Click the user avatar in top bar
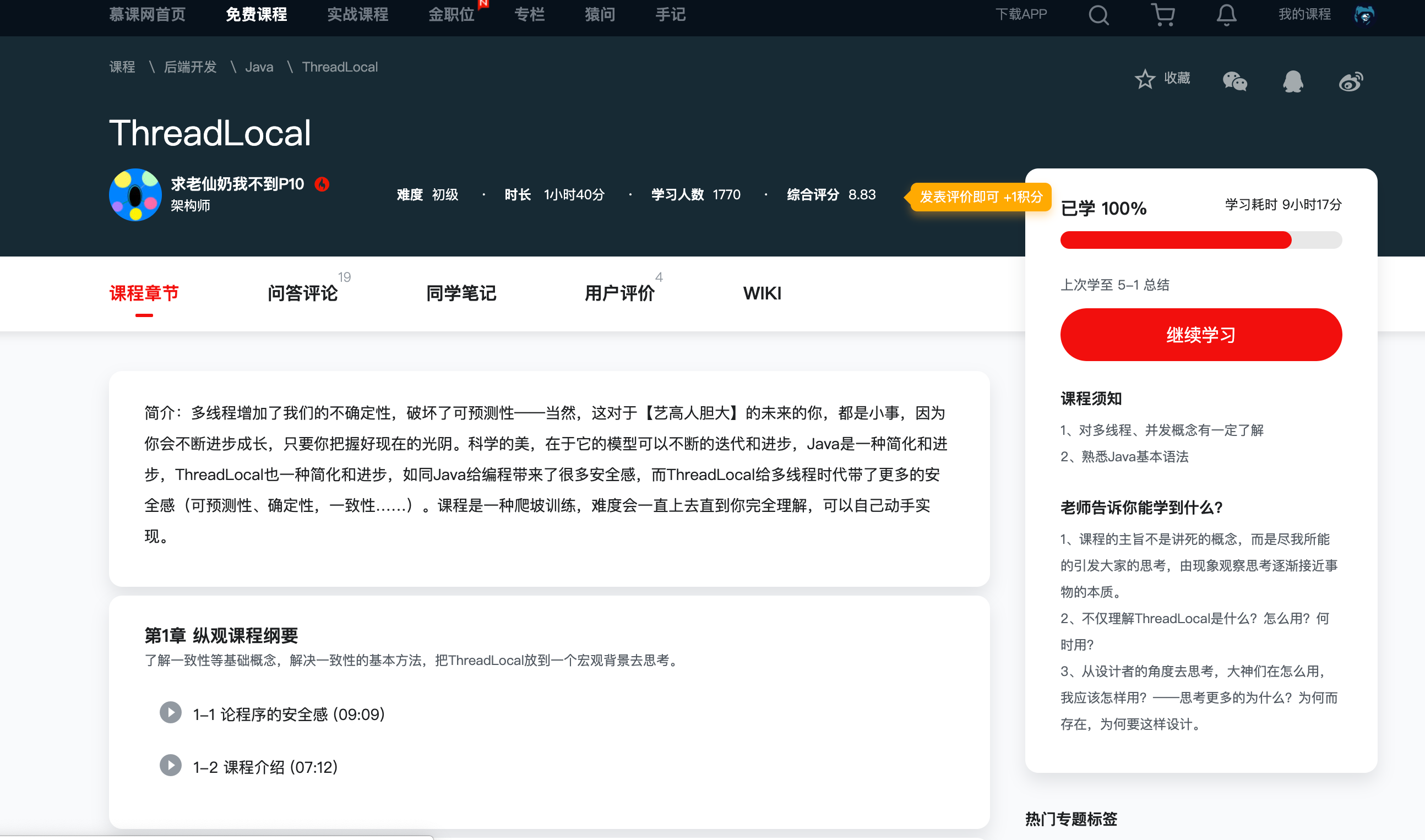This screenshot has width=1425, height=840. pyautogui.click(x=1364, y=15)
